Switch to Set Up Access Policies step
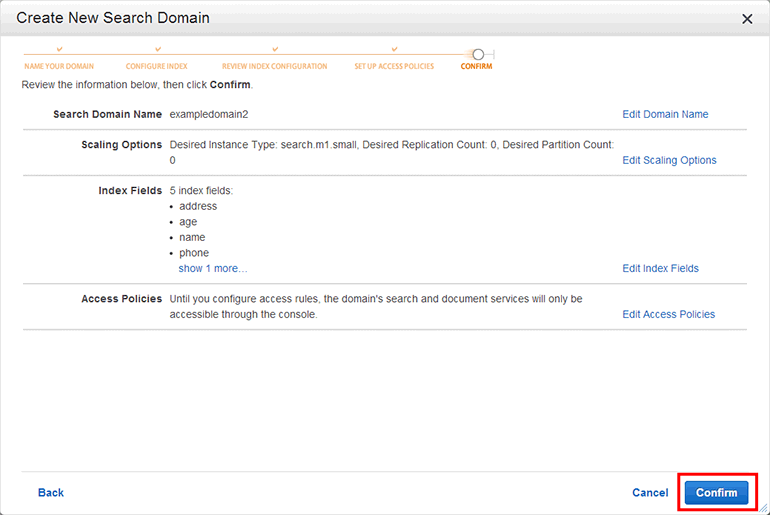 pyautogui.click(x=394, y=67)
